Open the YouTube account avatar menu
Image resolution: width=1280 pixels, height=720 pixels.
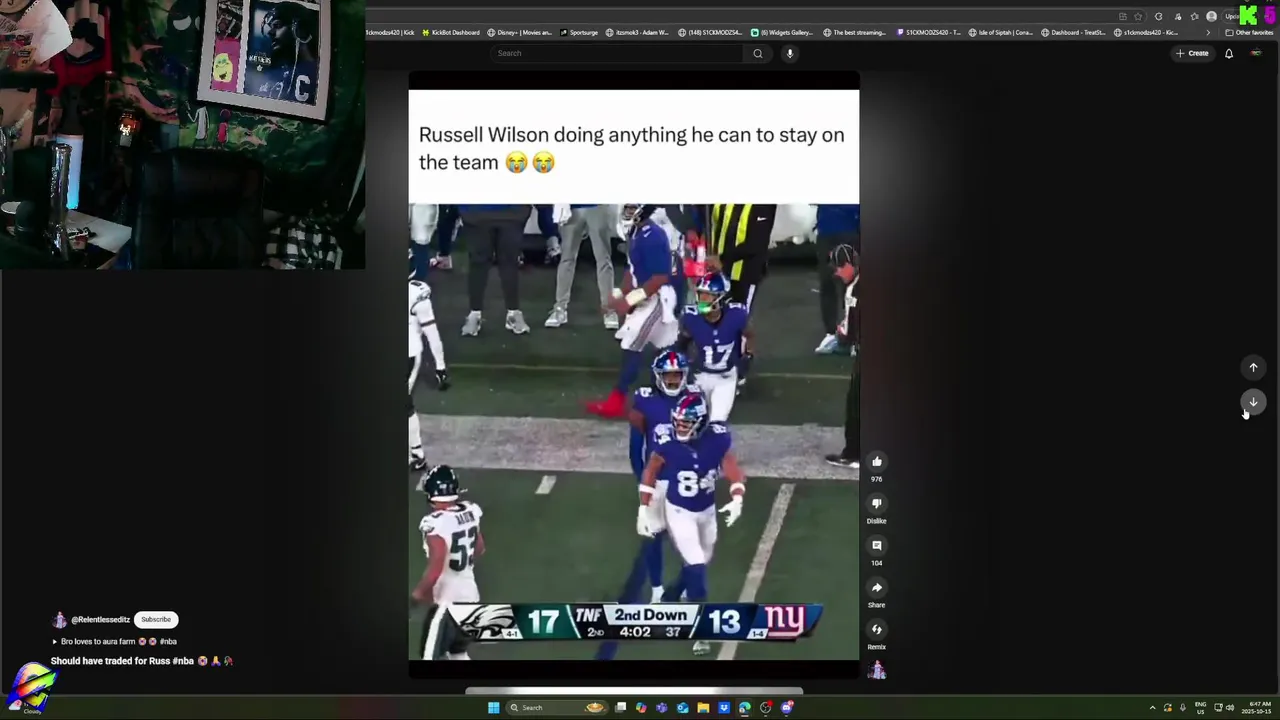[1256, 53]
